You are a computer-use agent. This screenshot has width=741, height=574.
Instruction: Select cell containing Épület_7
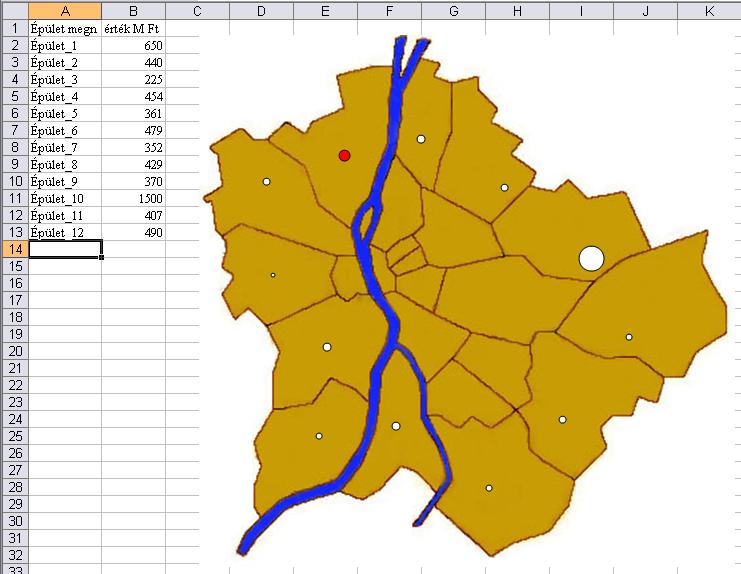pos(65,147)
